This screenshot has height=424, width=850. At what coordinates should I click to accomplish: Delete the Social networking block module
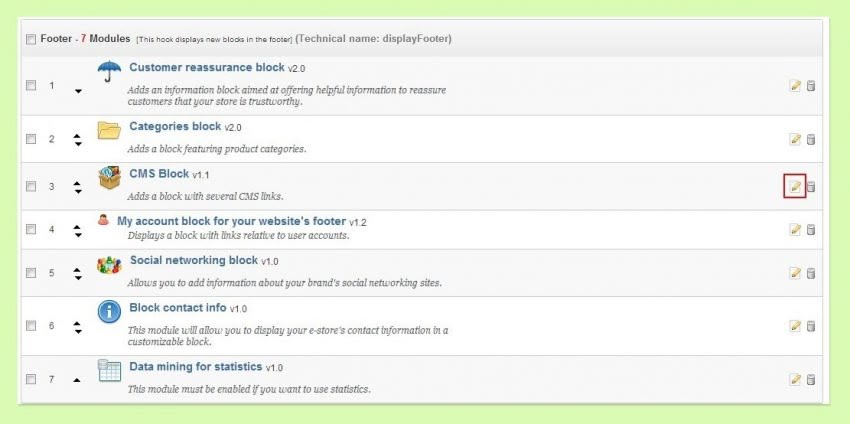pyautogui.click(x=810, y=273)
